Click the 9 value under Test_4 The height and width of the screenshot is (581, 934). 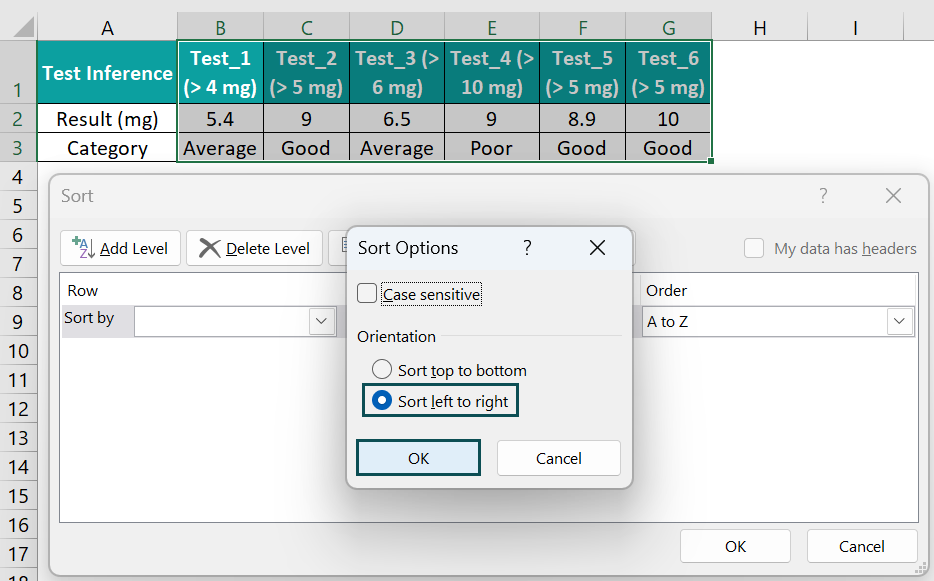coord(492,119)
